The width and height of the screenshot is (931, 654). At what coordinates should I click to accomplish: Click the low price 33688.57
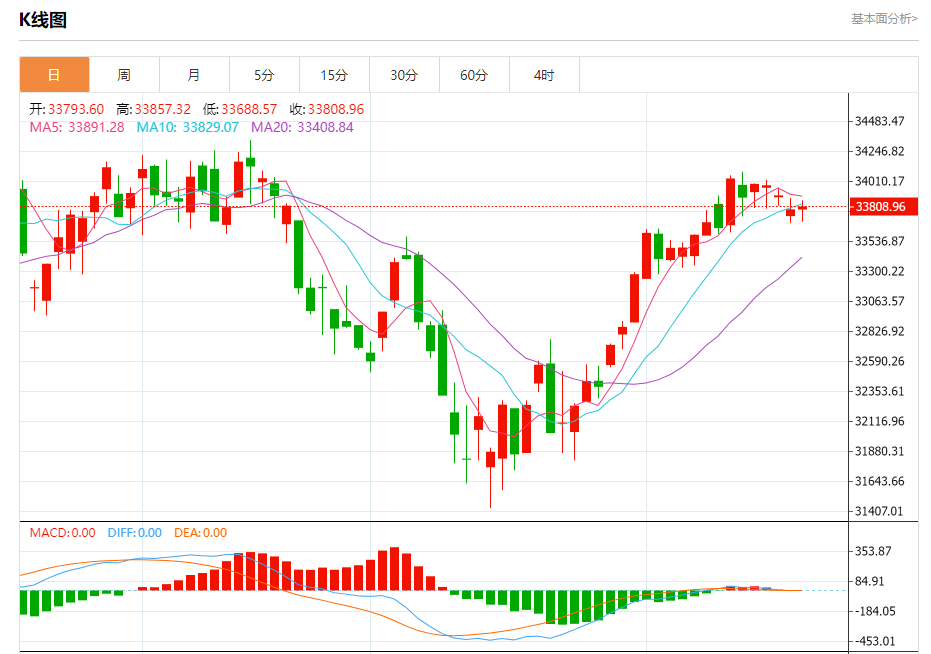tap(249, 109)
